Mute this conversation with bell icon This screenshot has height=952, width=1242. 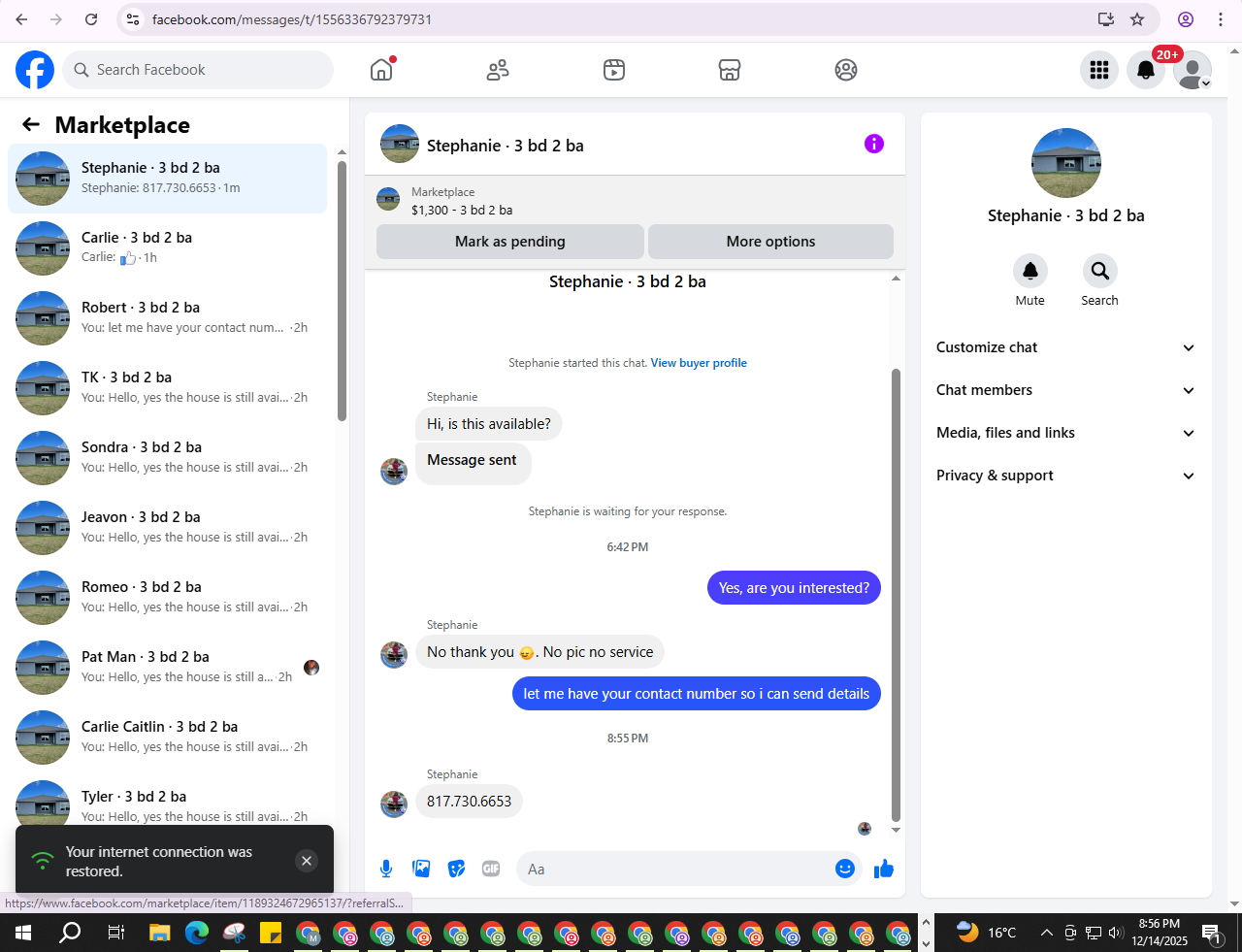[1030, 271]
